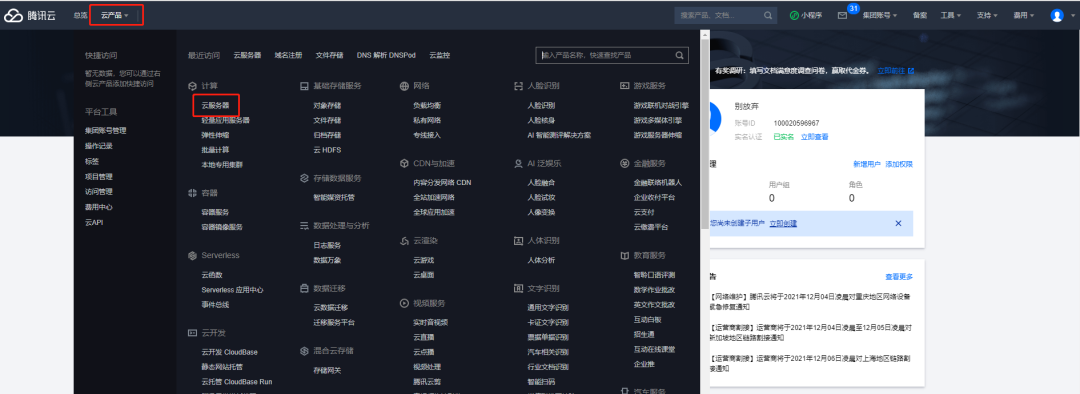Click the 容器 category icon
1080x394 pixels.
pos(192,194)
